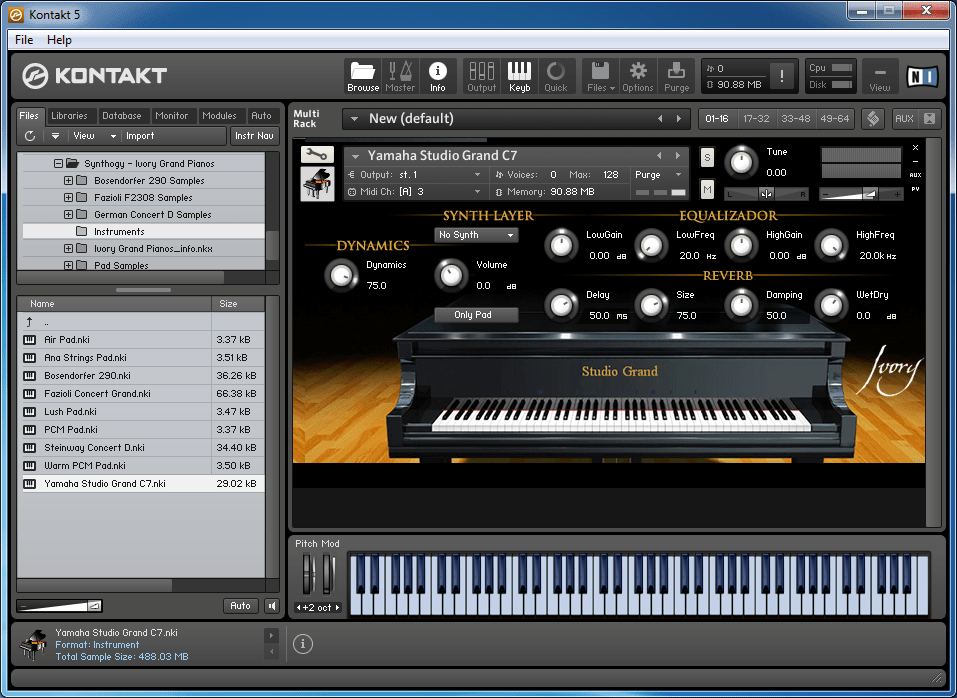Open the File menu
Image resolution: width=957 pixels, height=698 pixels.
coord(24,40)
